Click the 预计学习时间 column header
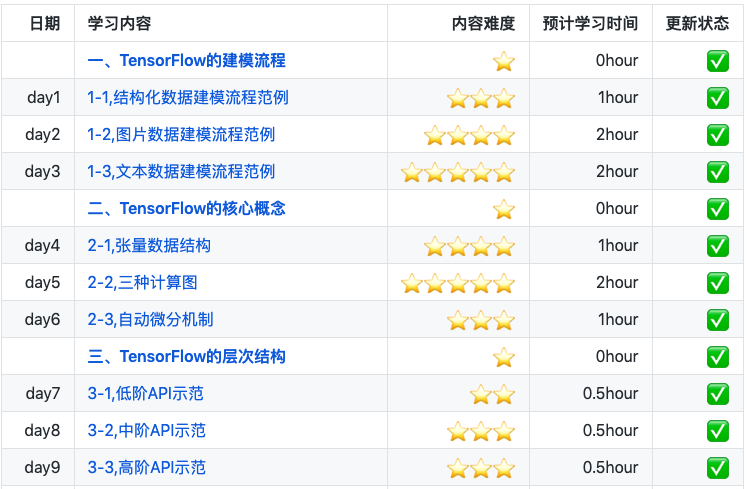The width and height of the screenshot is (747, 489). click(590, 23)
